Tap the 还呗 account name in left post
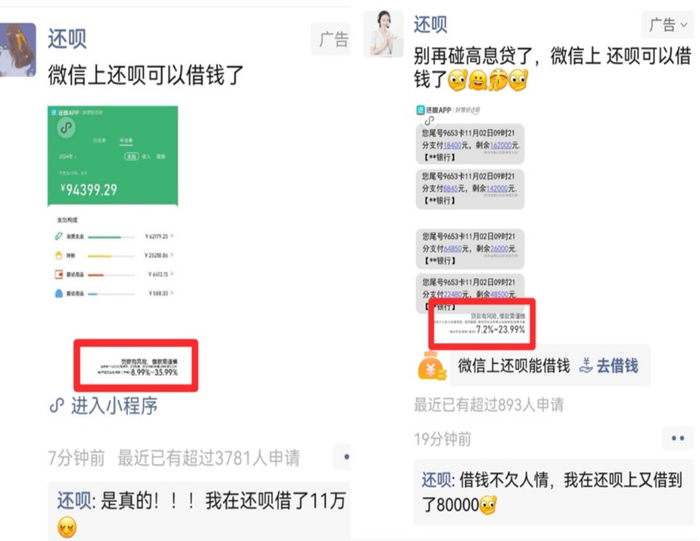This screenshot has width=700, height=541. pyautogui.click(x=67, y=39)
